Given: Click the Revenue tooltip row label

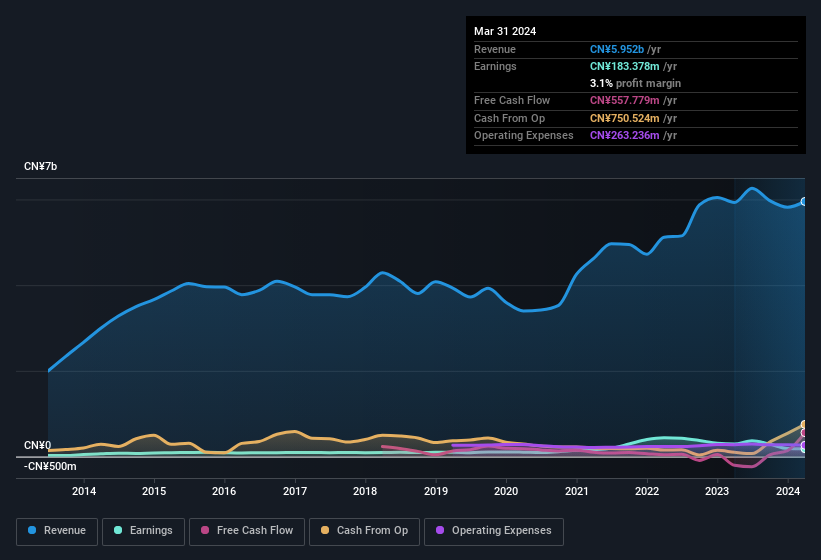Looking at the screenshot, I should 495,49.
